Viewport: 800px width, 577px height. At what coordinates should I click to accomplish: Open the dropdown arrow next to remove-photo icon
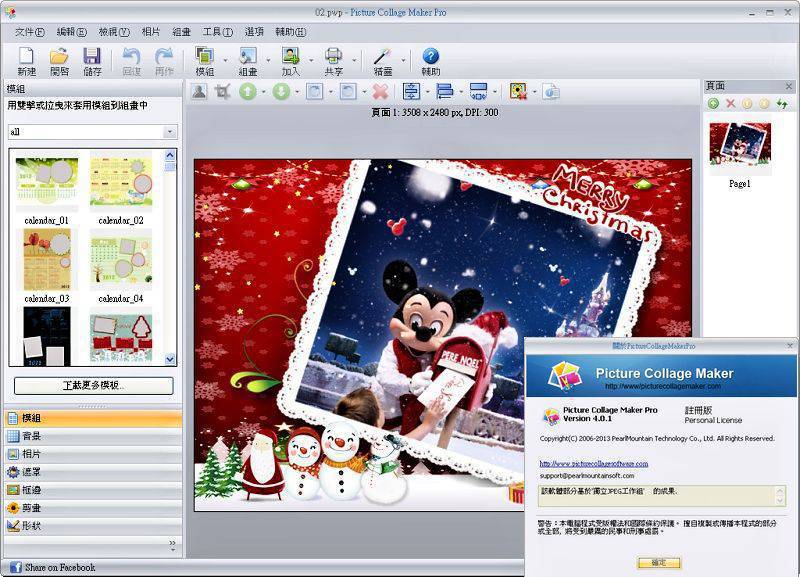pyautogui.click(x=534, y=92)
